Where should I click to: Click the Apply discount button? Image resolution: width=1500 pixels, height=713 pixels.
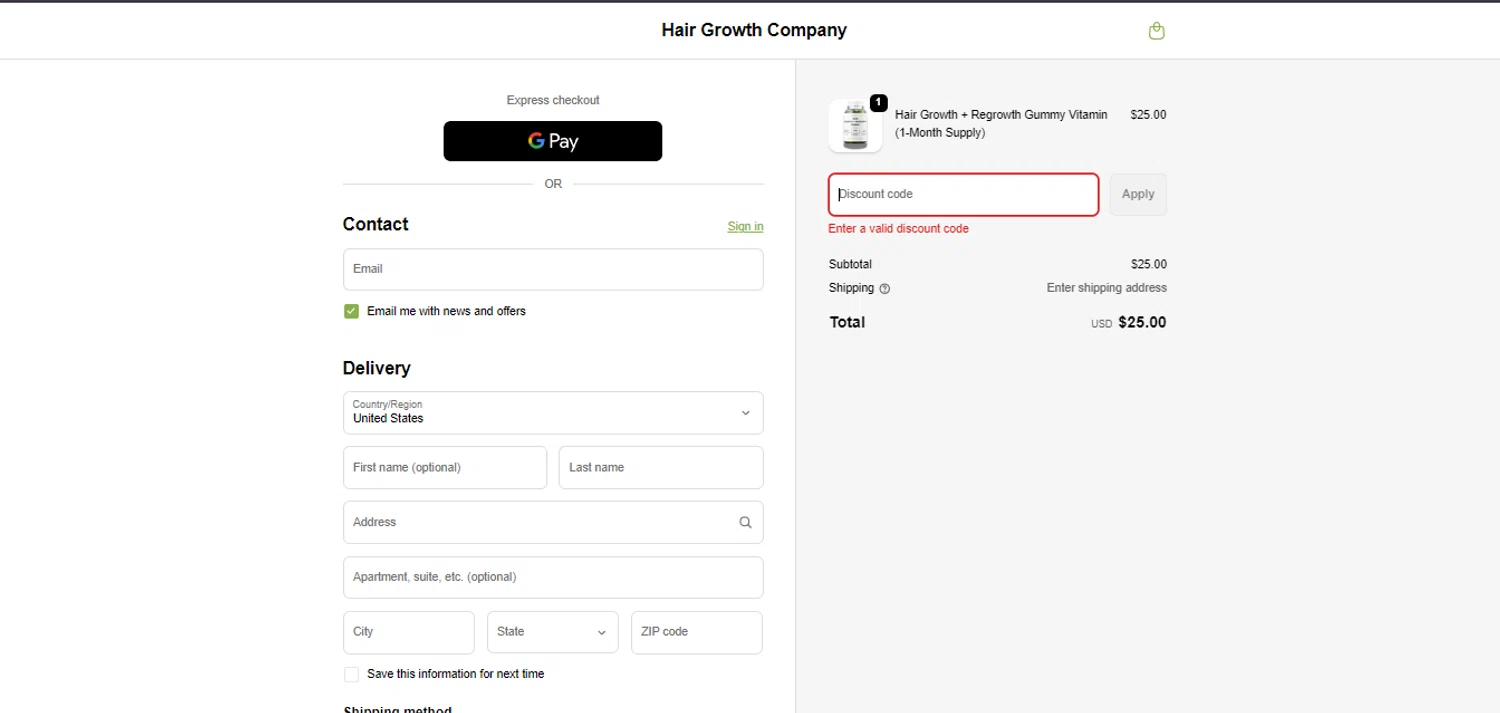point(1138,194)
